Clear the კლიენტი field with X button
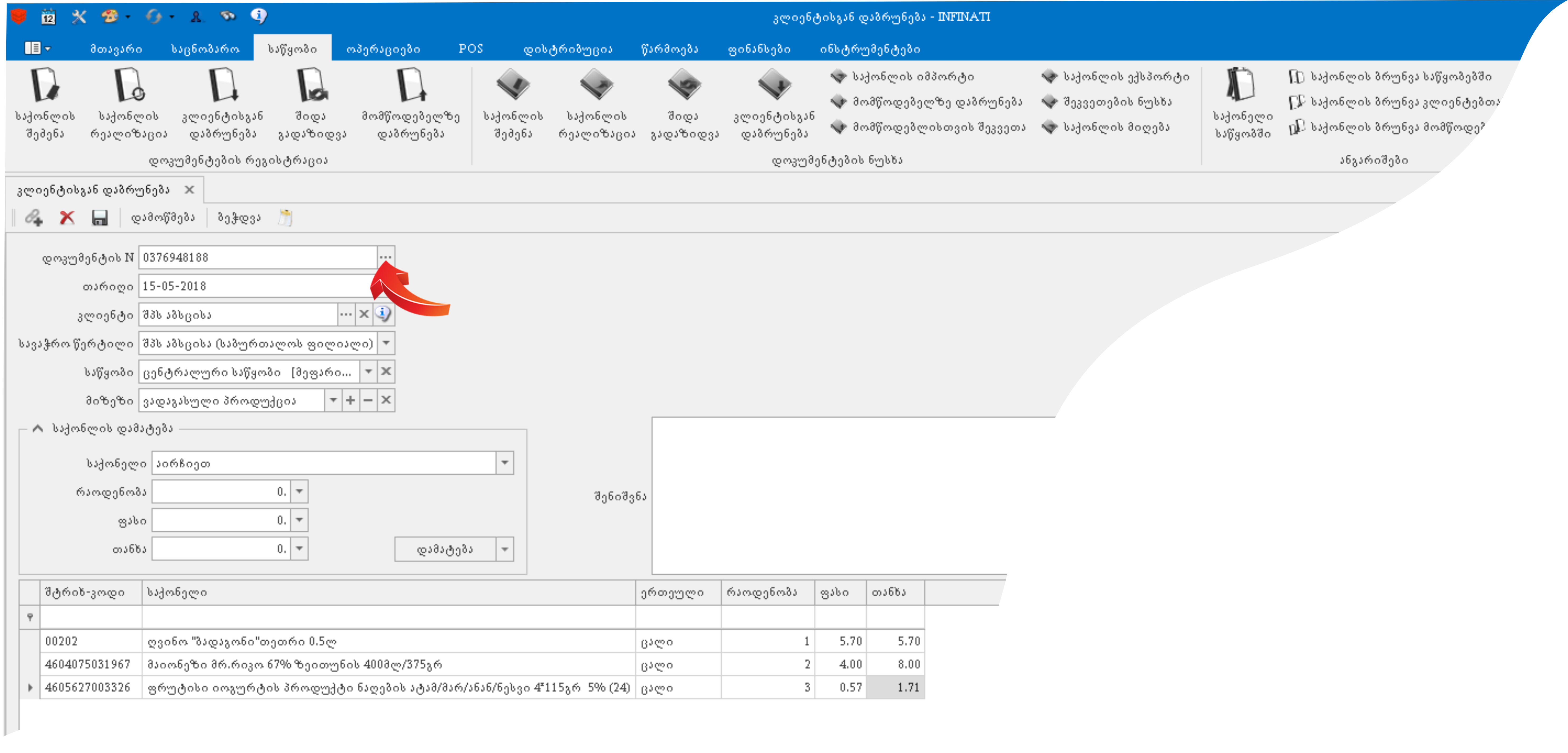This screenshot has height=753, width=1568. 364,314
